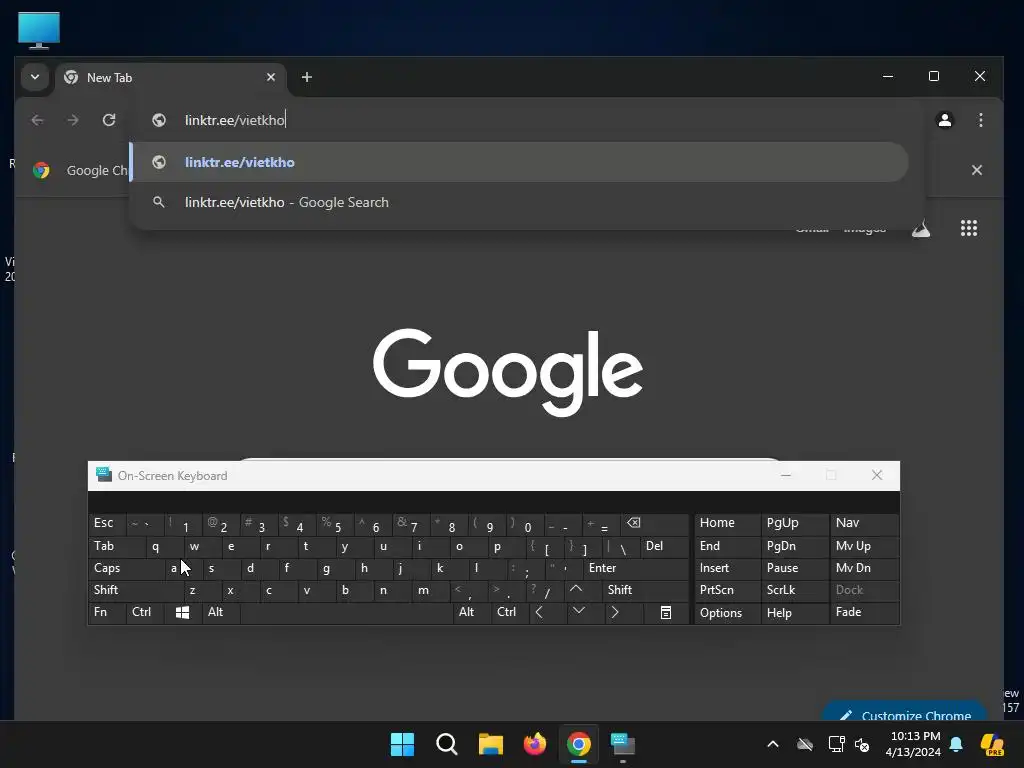
Task: Open taskbar Search magnifier
Action: click(447, 744)
